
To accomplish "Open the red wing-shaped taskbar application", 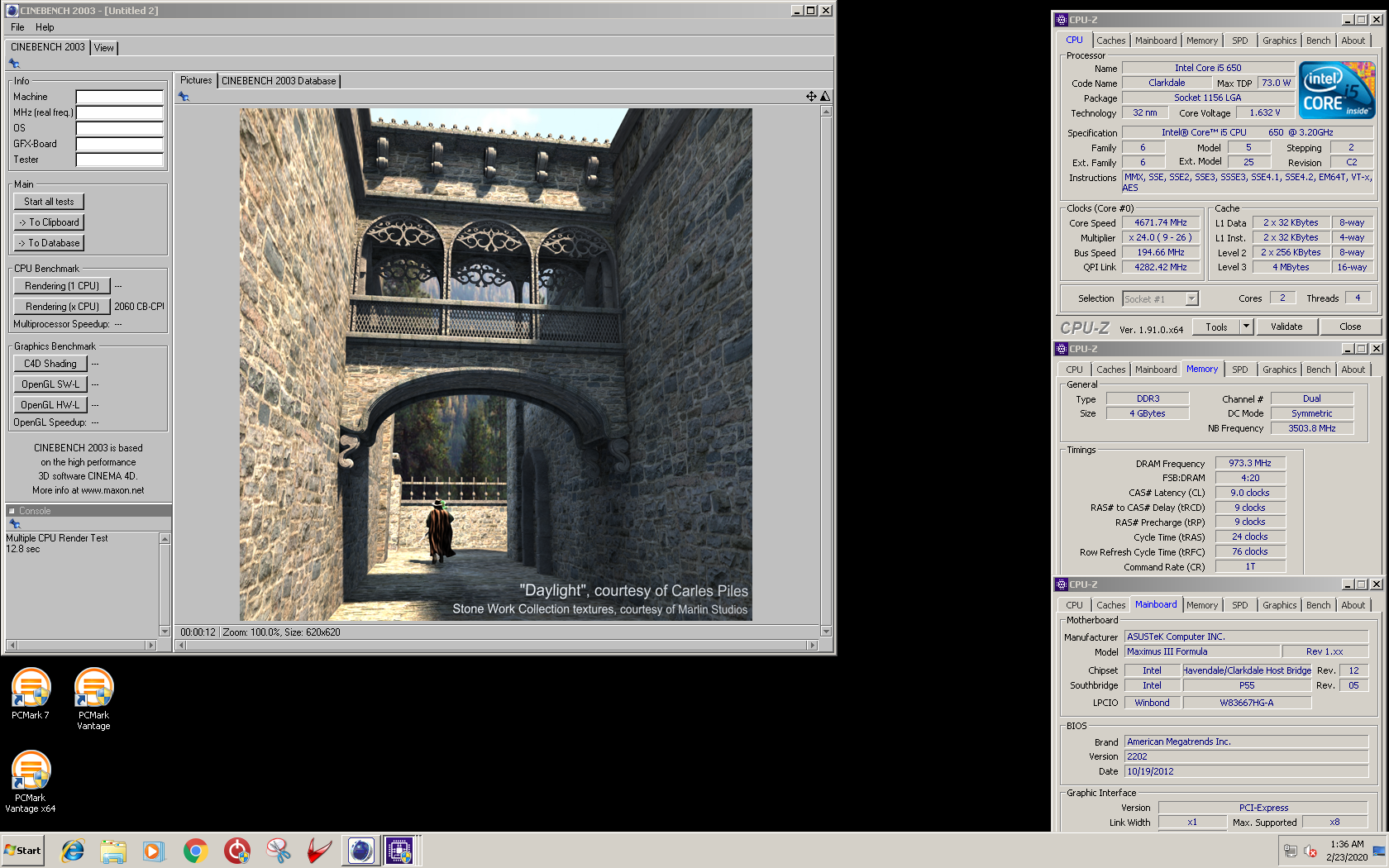I will (x=319, y=851).
